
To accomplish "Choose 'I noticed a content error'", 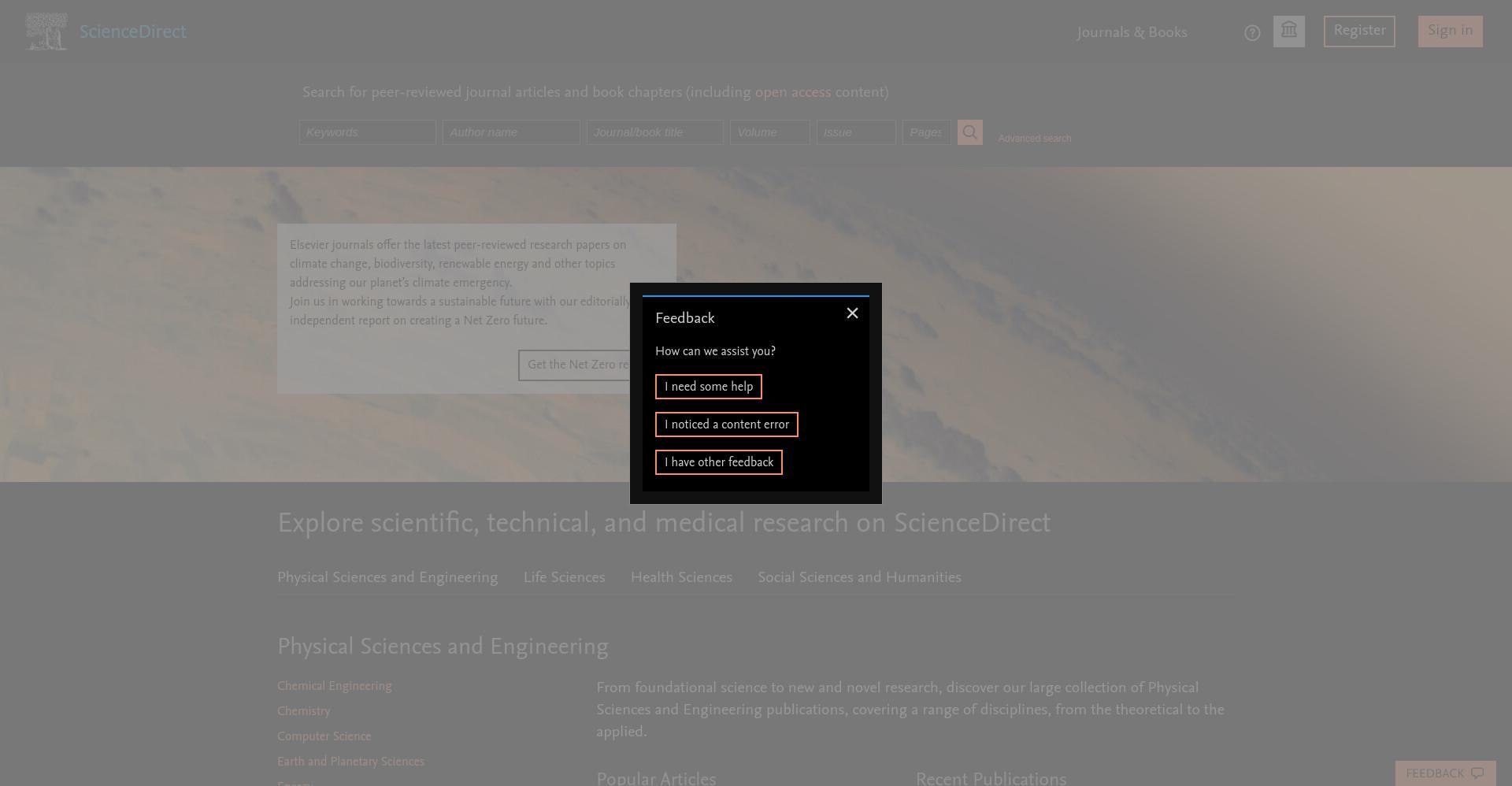I will point(727,425).
